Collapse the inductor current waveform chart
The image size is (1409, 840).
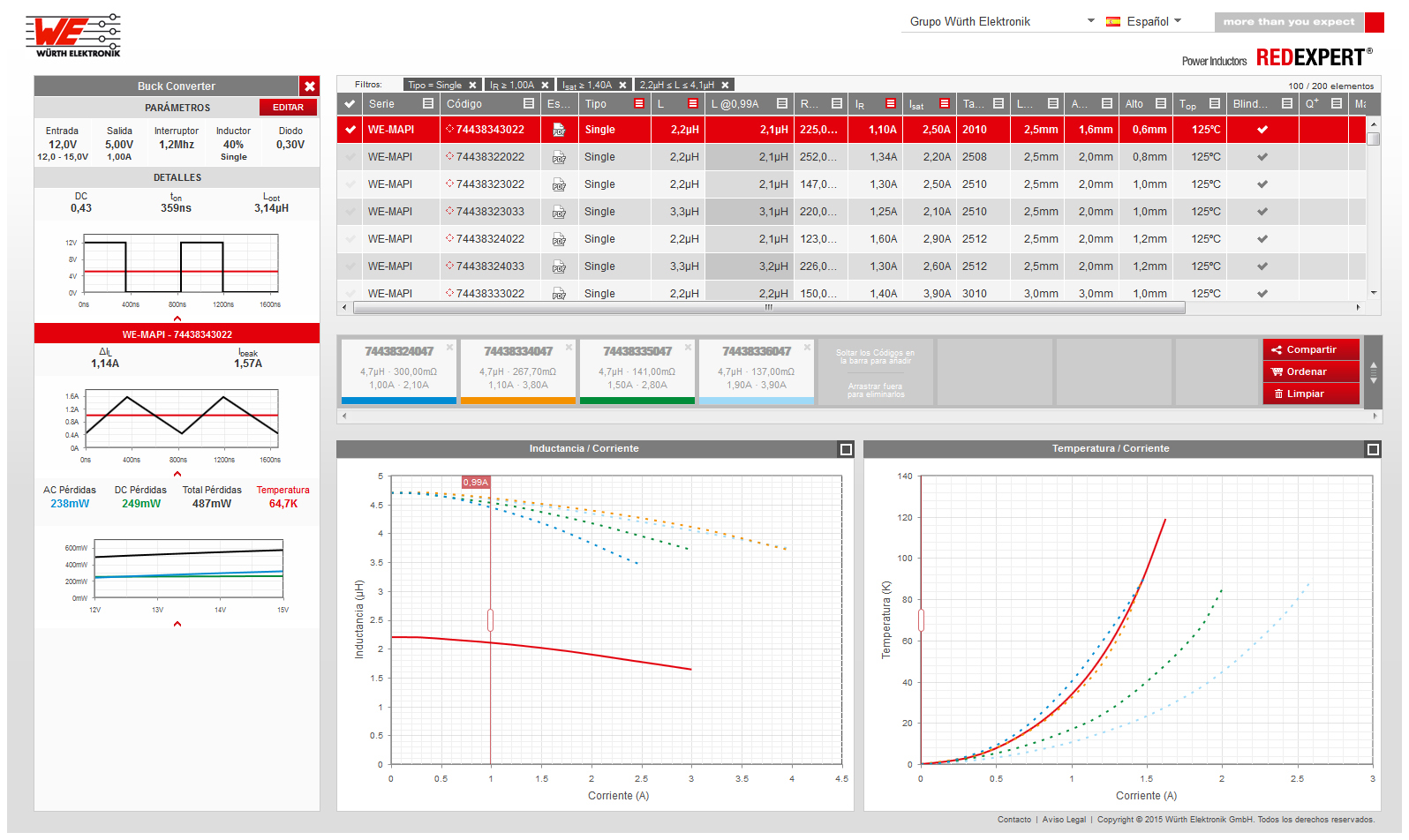coord(177,474)
